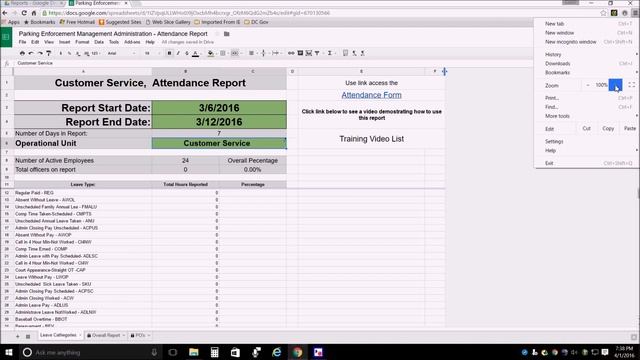Open the Attendance Form link
The image size is (640, 360).
(x=371, y=95)
